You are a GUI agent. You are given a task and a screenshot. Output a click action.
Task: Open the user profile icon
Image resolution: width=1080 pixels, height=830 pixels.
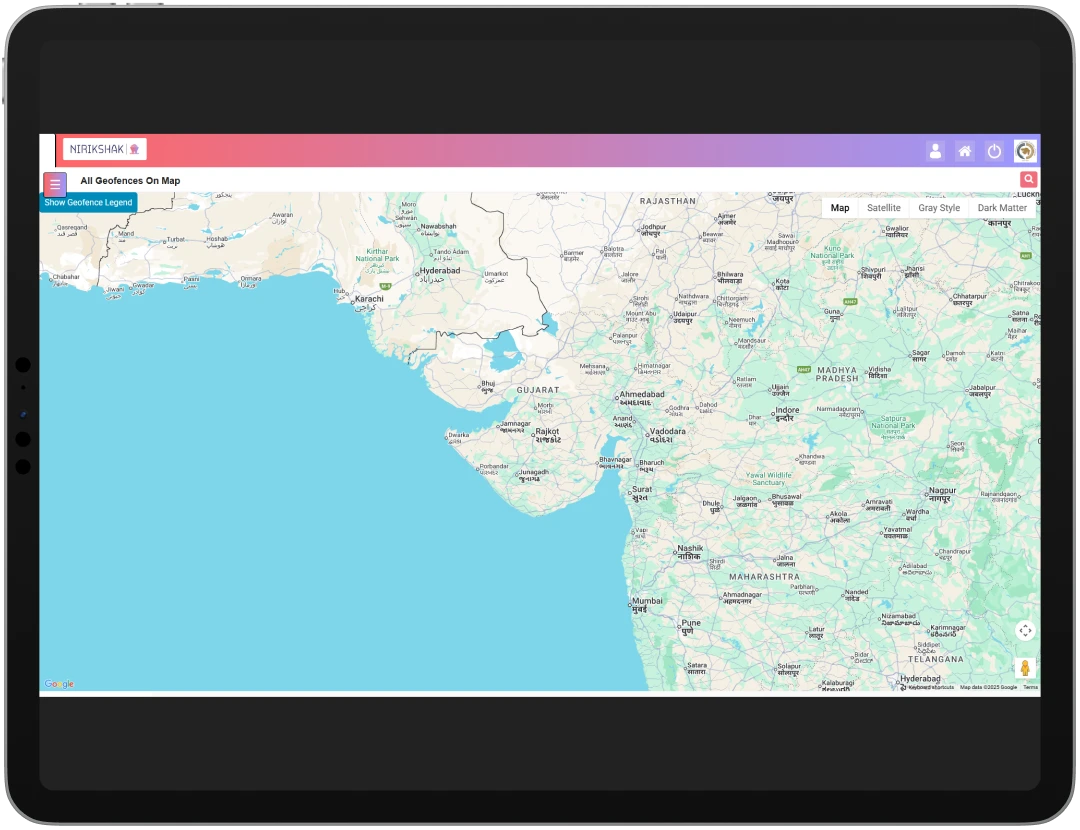pyautogui.click(x=935, y=152)
